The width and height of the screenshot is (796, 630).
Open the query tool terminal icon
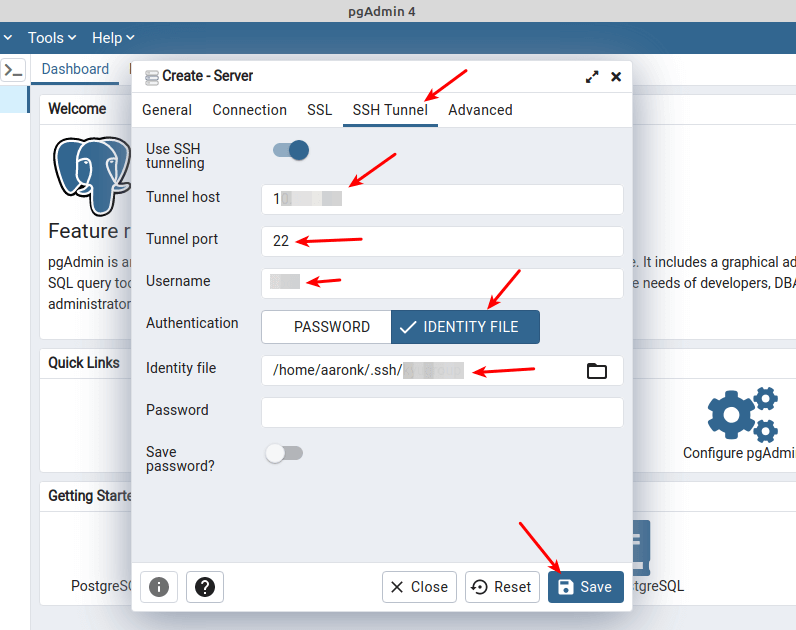pos(14,70)
